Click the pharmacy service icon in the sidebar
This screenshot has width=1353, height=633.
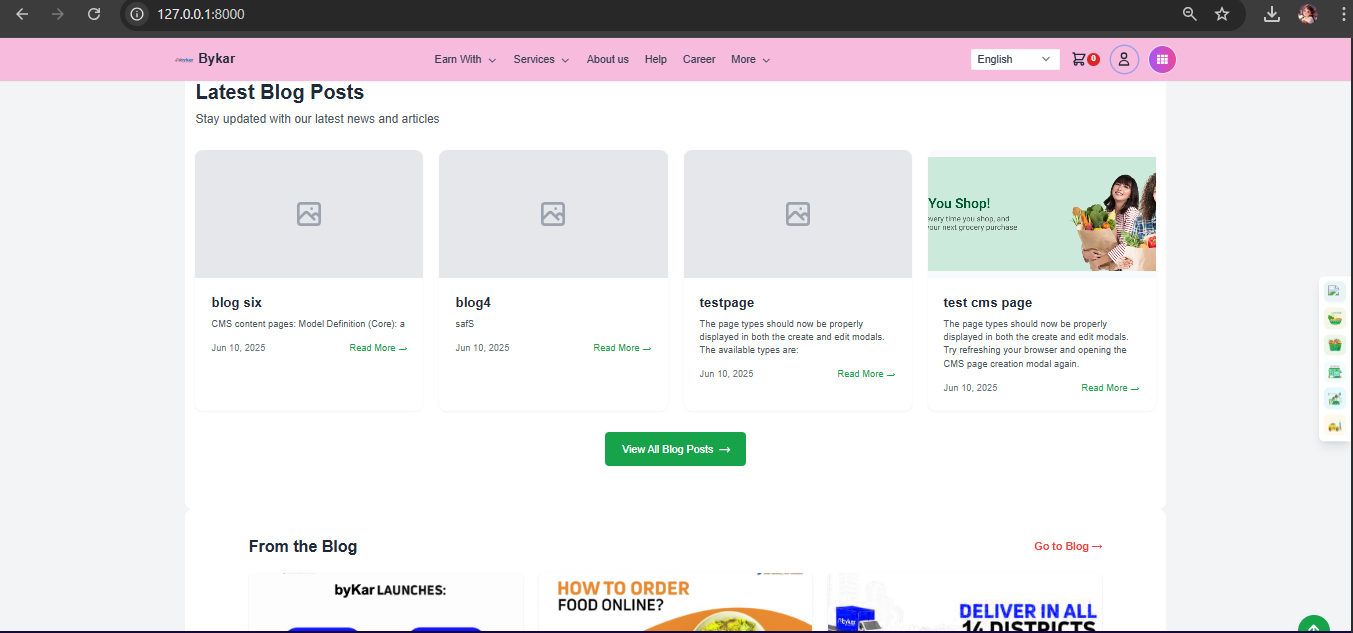[1334, 398]
